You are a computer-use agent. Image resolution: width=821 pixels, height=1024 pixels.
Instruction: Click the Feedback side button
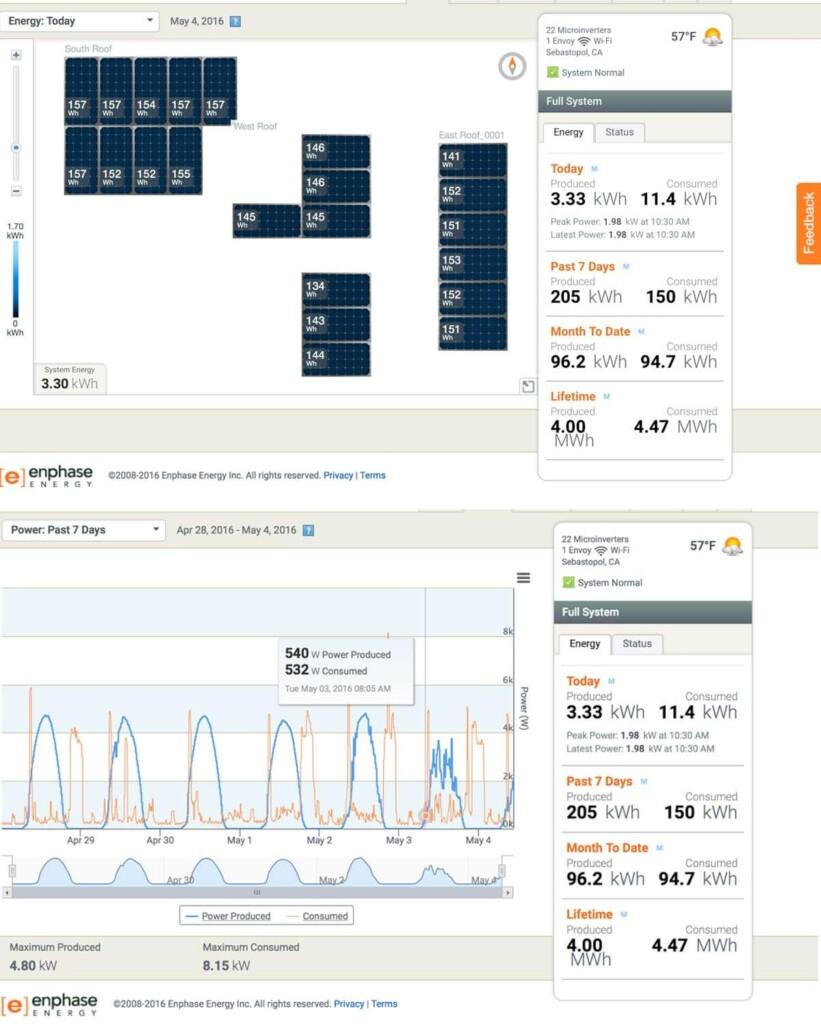pos(809,223)
